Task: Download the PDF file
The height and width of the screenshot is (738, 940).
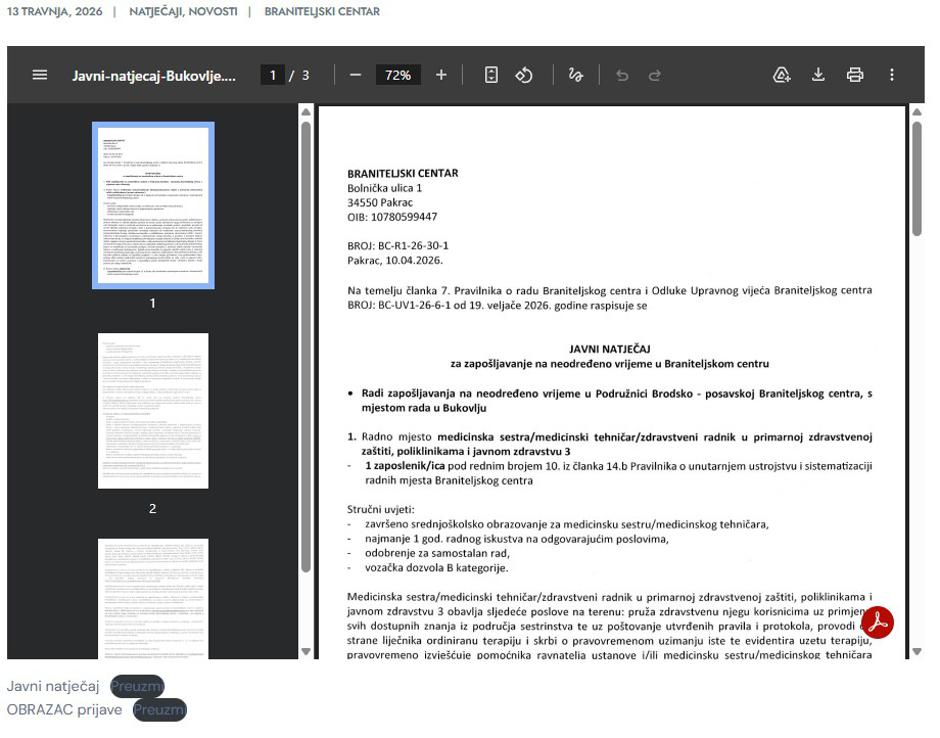Action: (x=818, y=75)
